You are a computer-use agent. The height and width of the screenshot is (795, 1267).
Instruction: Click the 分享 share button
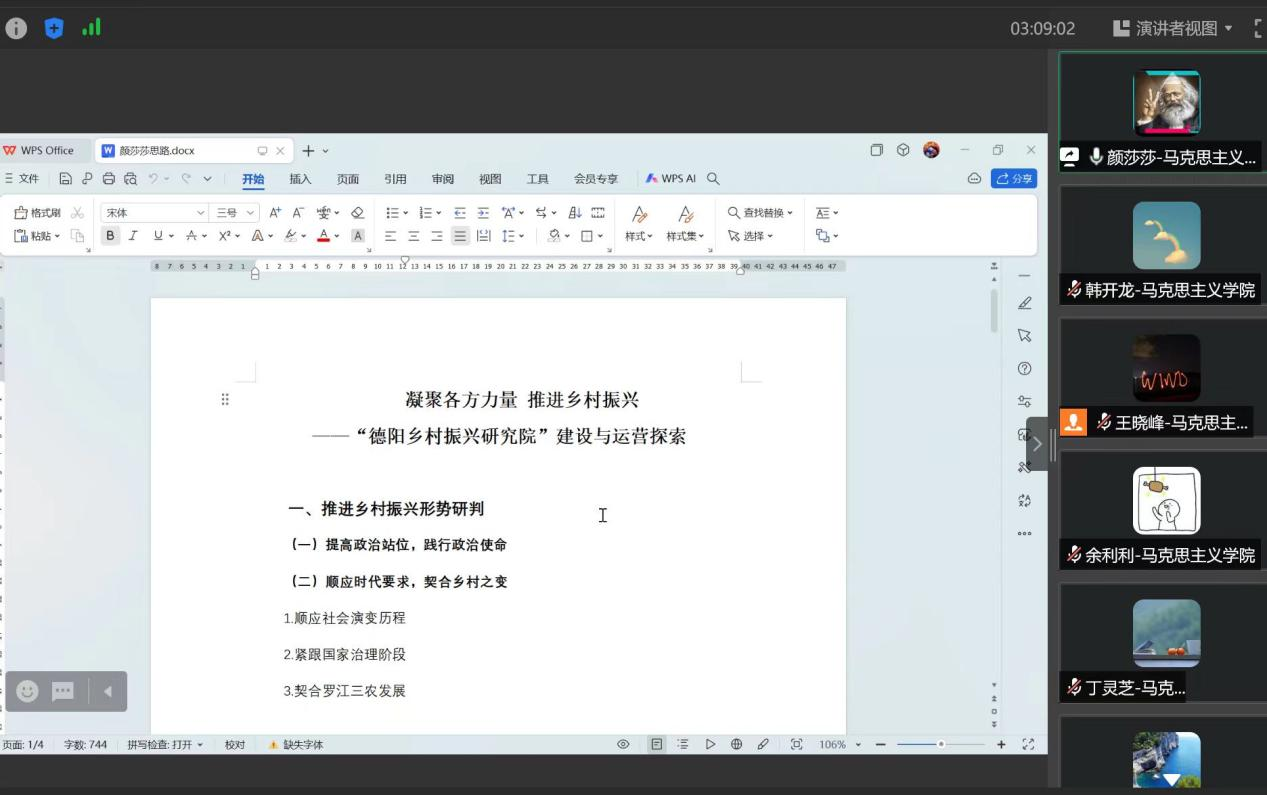tap(1013, 179)
